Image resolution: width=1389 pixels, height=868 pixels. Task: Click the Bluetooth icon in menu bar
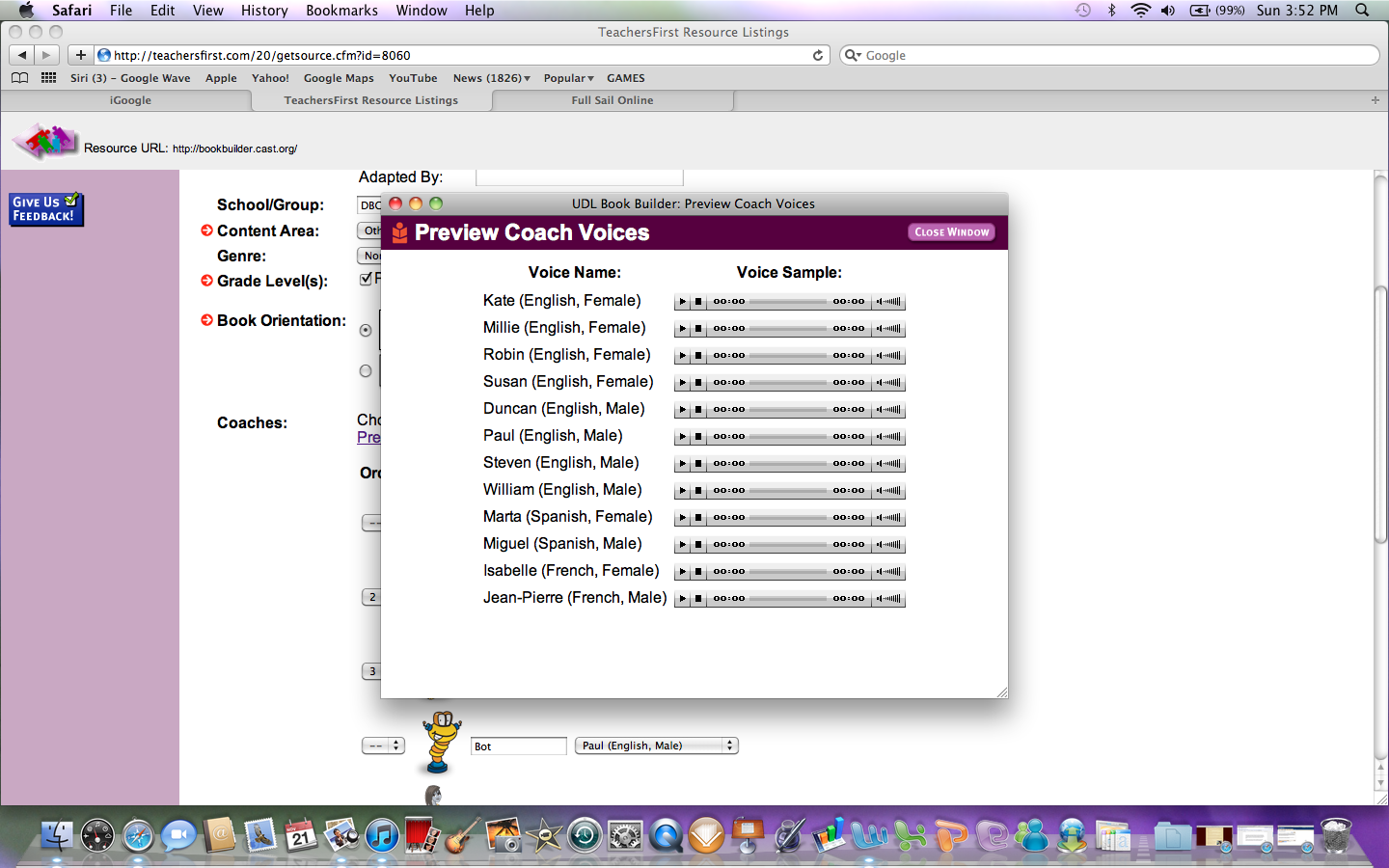pyautogui.click(x=1111, y=11)
